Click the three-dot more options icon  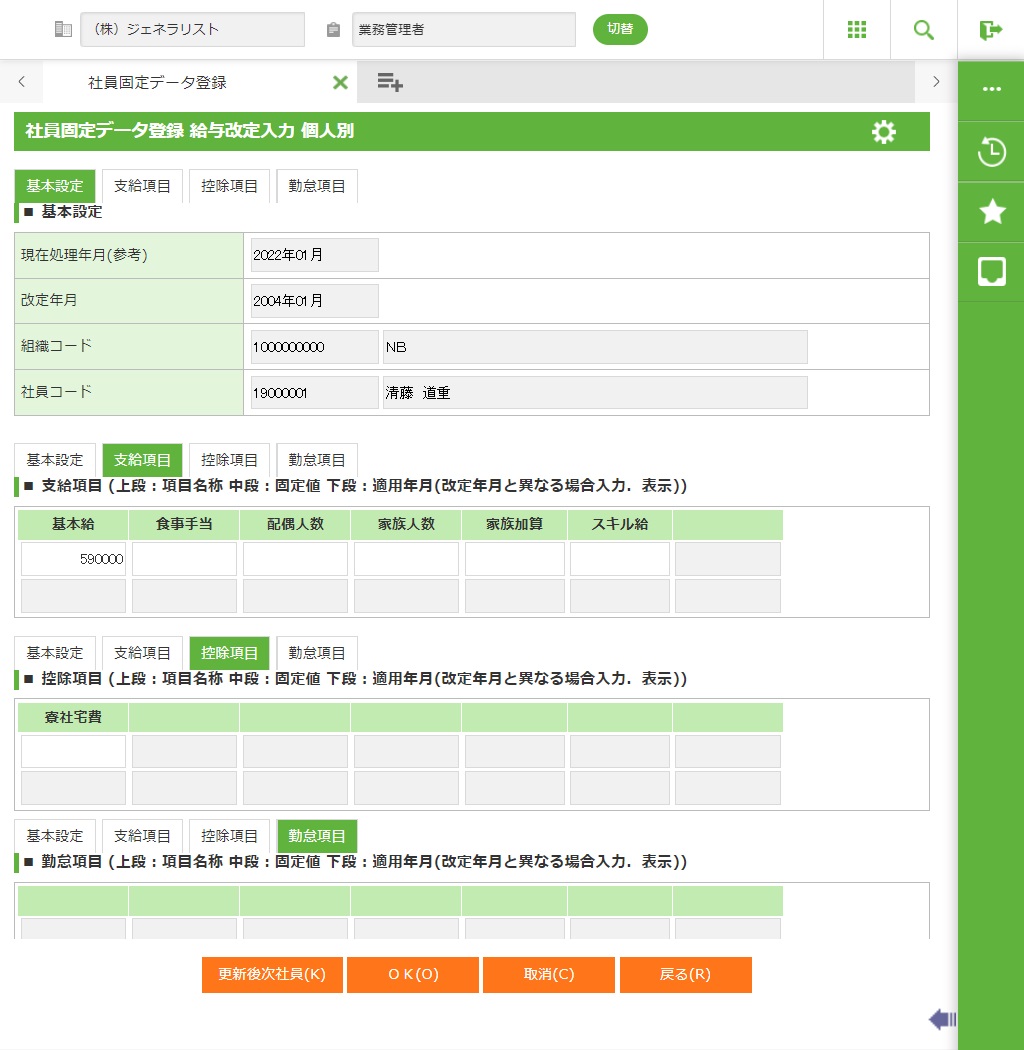pyautogui.click(x=991, y=89)
